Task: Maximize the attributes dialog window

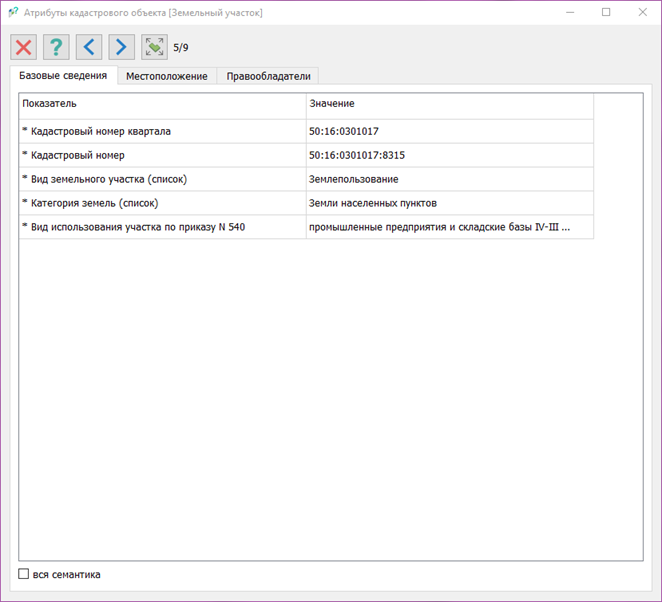Action: 606,13
